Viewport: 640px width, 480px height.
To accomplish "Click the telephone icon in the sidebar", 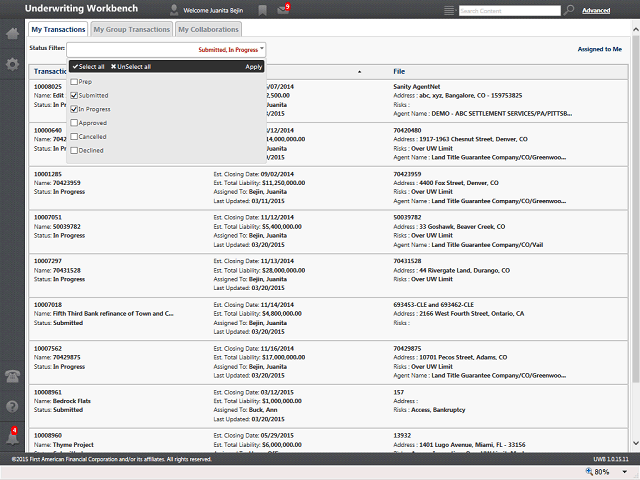I will coord(12,376).
